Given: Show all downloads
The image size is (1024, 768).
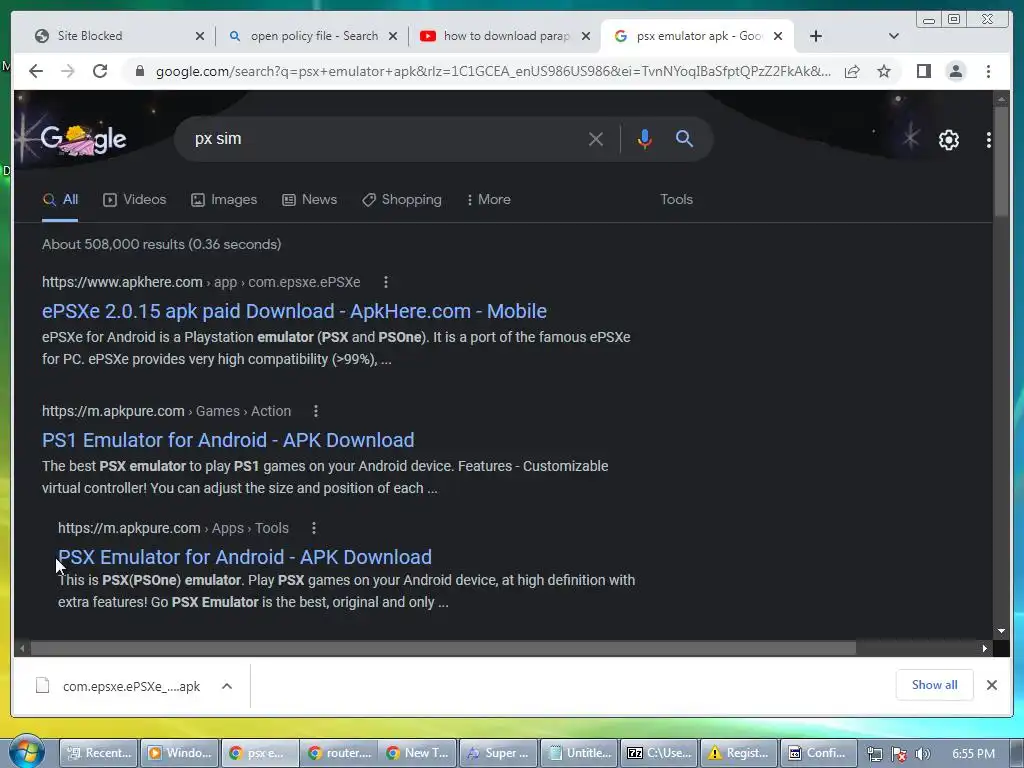Looking at the screenshot, I should 935,685.
